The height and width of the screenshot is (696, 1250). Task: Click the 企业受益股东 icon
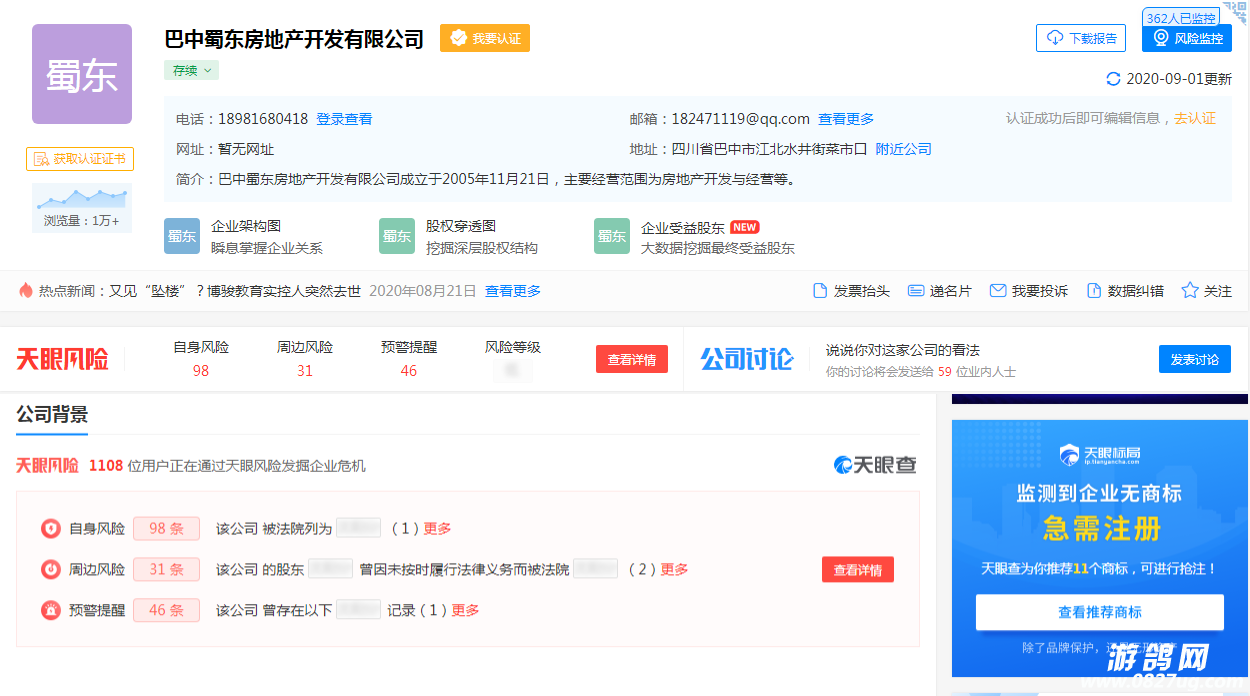(612, 236)
